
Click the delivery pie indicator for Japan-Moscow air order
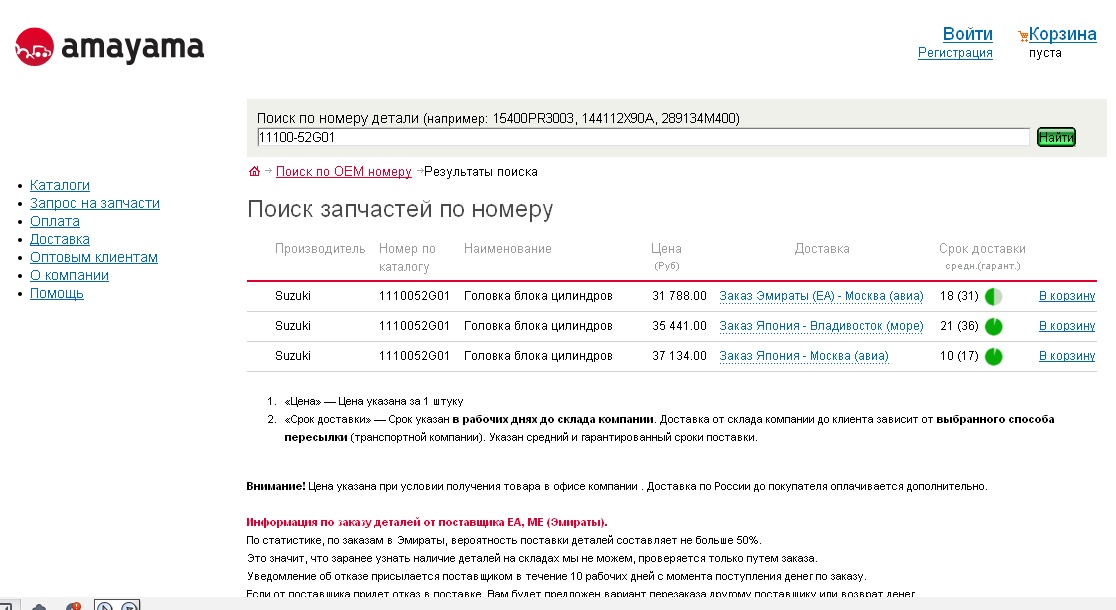(993, 357)
